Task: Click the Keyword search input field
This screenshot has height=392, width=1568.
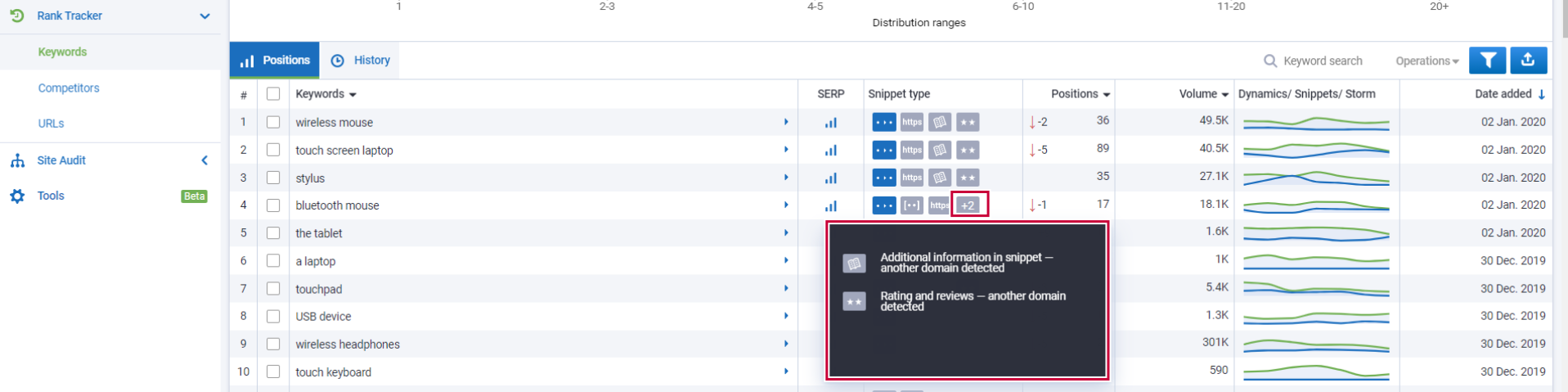Action: (x=1323, y=61)
